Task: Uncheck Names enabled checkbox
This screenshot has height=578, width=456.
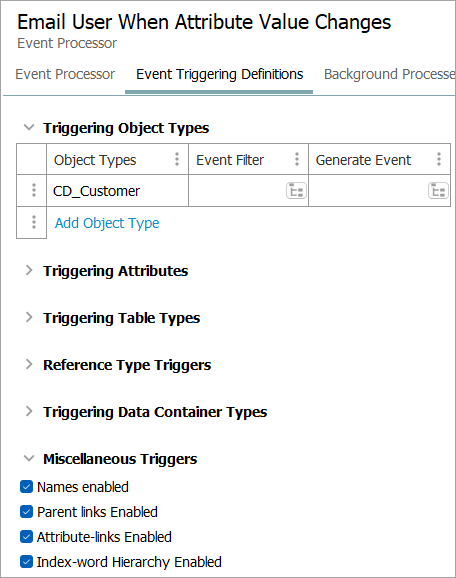Action: click(26, 487)
